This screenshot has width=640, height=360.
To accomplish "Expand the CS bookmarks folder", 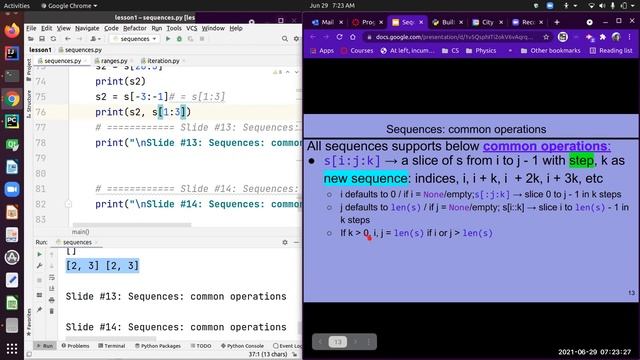I will click(x=451, y=51).
